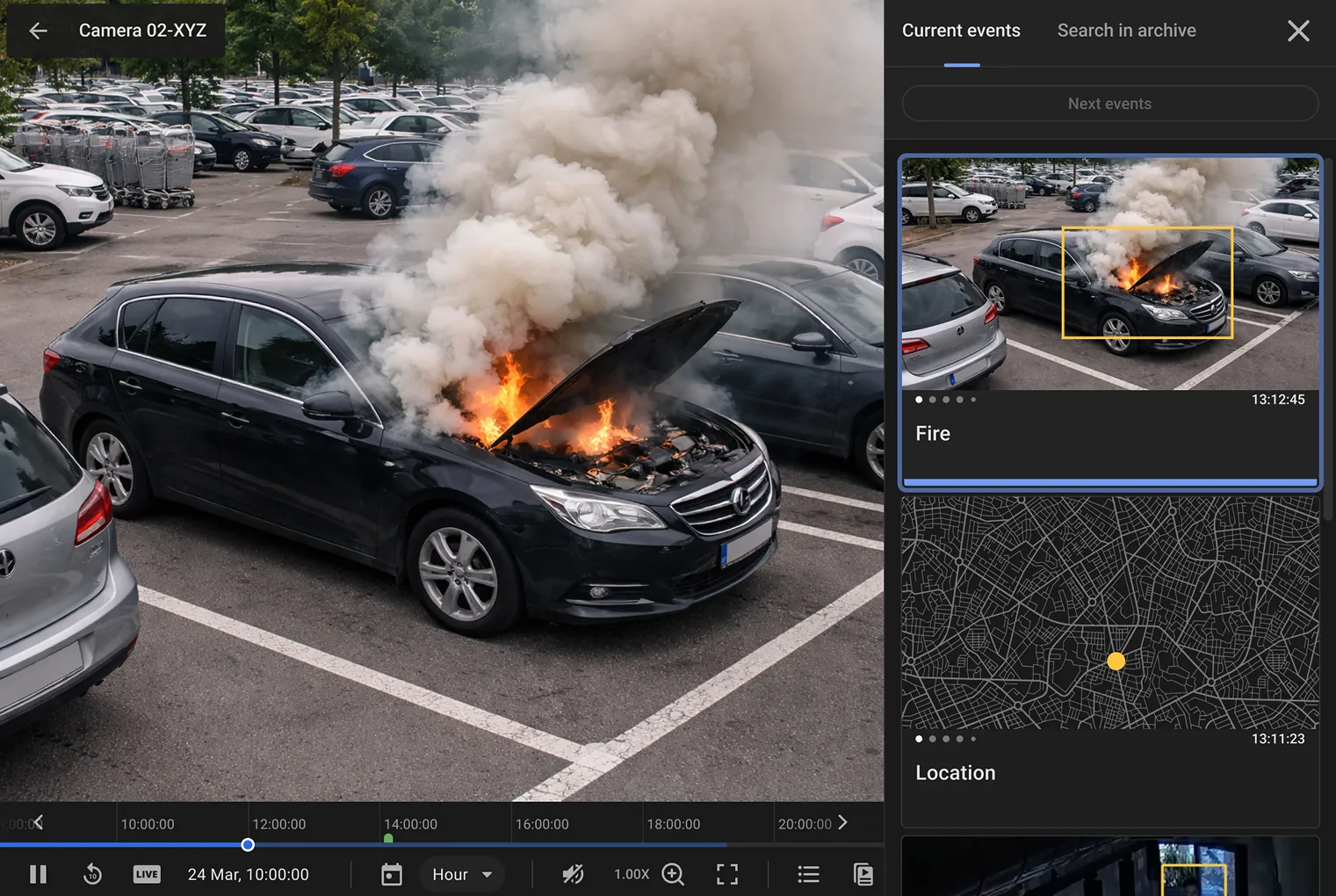1336x896 pixels.
Task: Click the carousel dots under the Fire image
Action: tap(946, 400)
